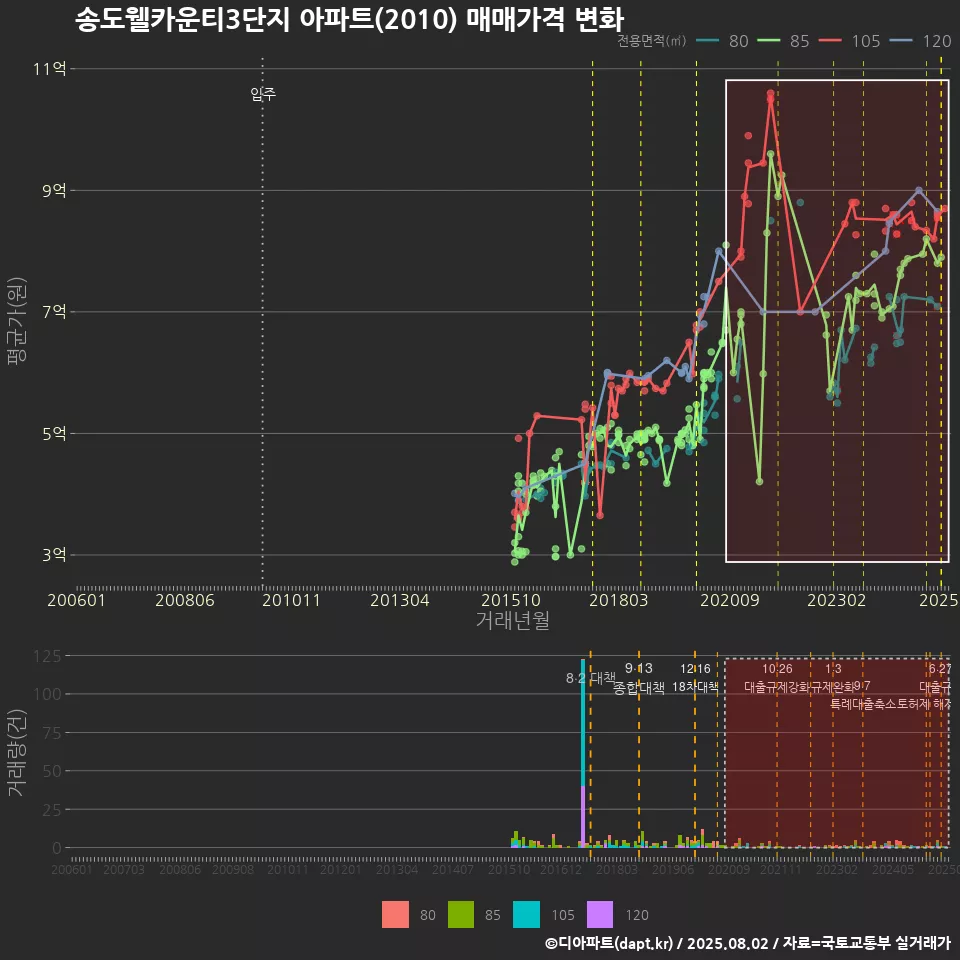The width and height of the screenshot is (960, 960).
Task: Click the '종합대책' annotation text
Action: coord(639,688)
